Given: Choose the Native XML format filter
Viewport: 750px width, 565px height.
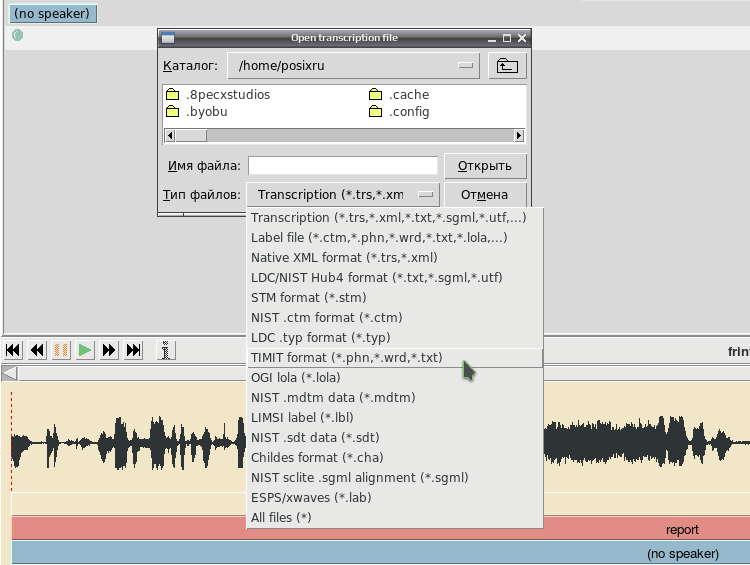Looking at the screenshot, I should point(395,258).
